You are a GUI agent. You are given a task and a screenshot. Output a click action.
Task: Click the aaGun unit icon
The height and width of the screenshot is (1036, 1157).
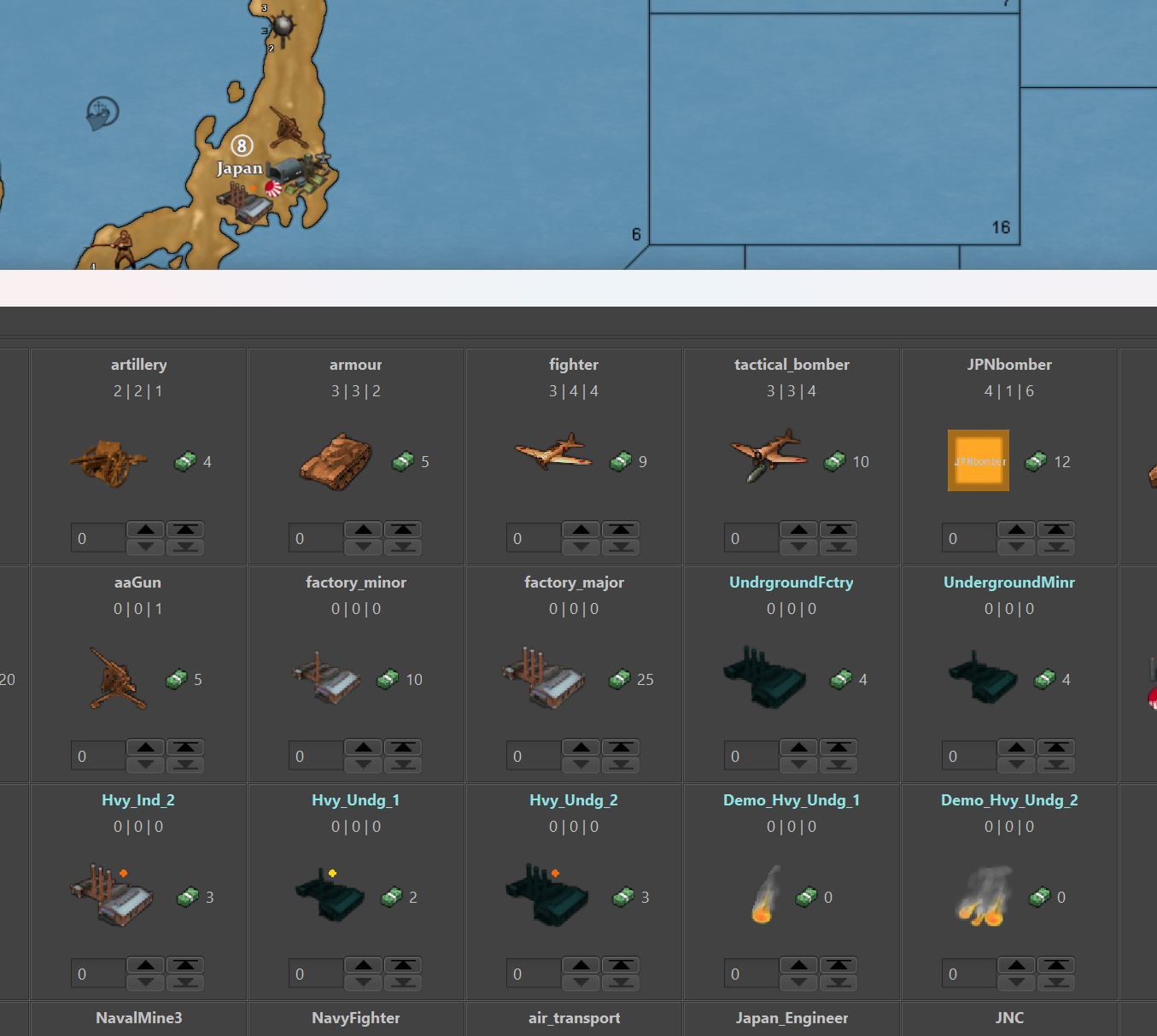tap(116, 679)
